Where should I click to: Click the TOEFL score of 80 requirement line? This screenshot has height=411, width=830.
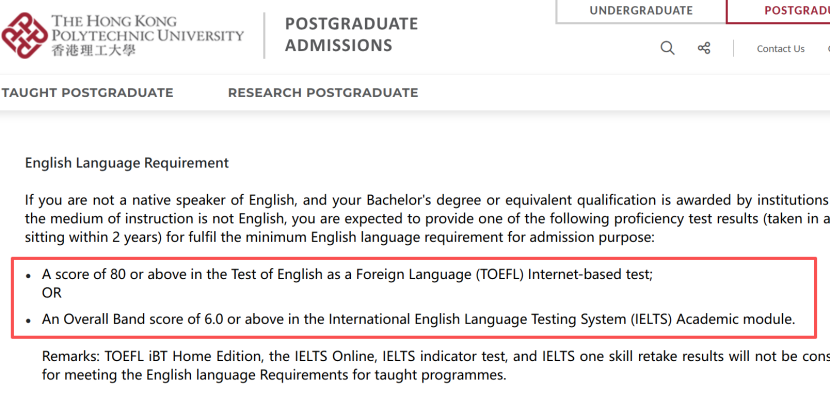click(347, 274)
